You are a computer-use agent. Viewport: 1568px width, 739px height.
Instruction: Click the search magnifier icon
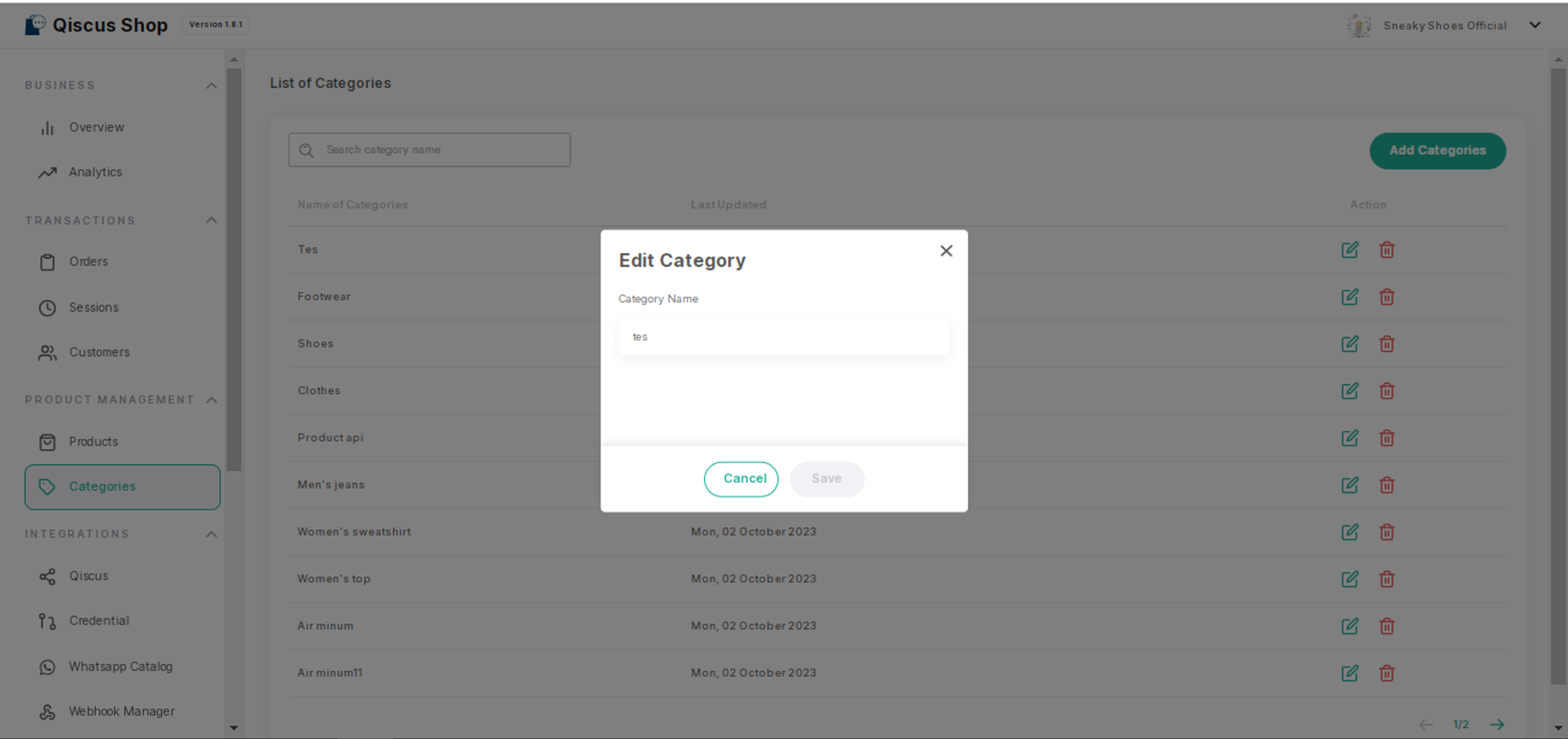pyautogui.click(x=307, y=150)
